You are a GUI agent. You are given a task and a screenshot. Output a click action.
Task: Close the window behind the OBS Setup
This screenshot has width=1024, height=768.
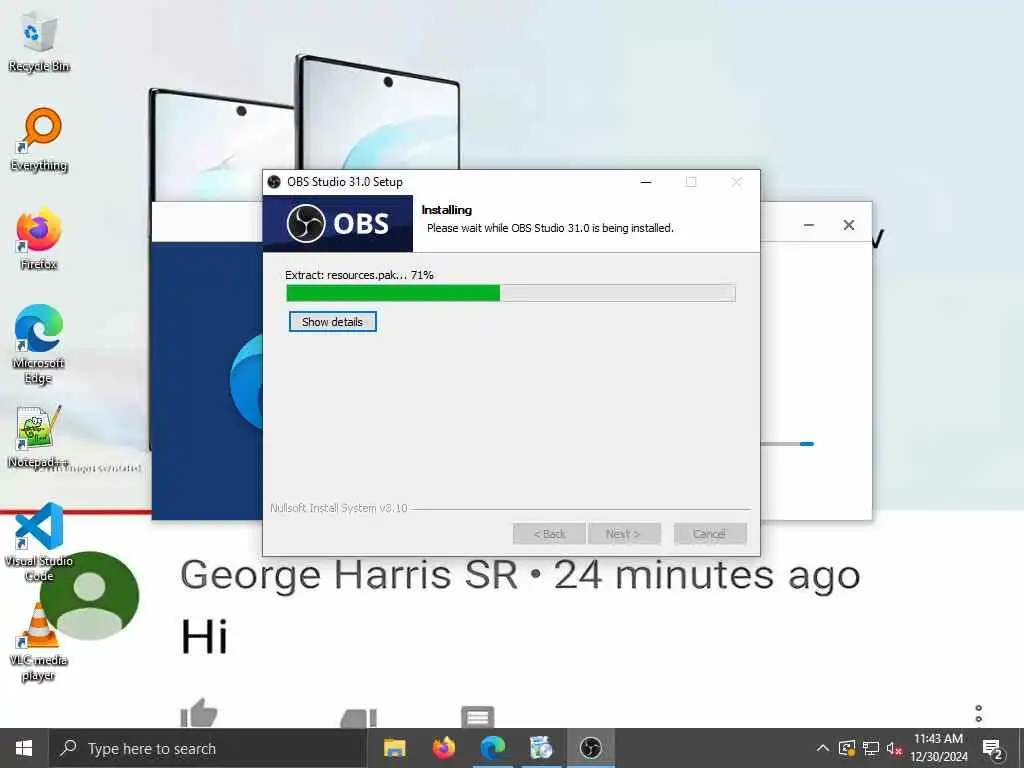pos(848,225)
